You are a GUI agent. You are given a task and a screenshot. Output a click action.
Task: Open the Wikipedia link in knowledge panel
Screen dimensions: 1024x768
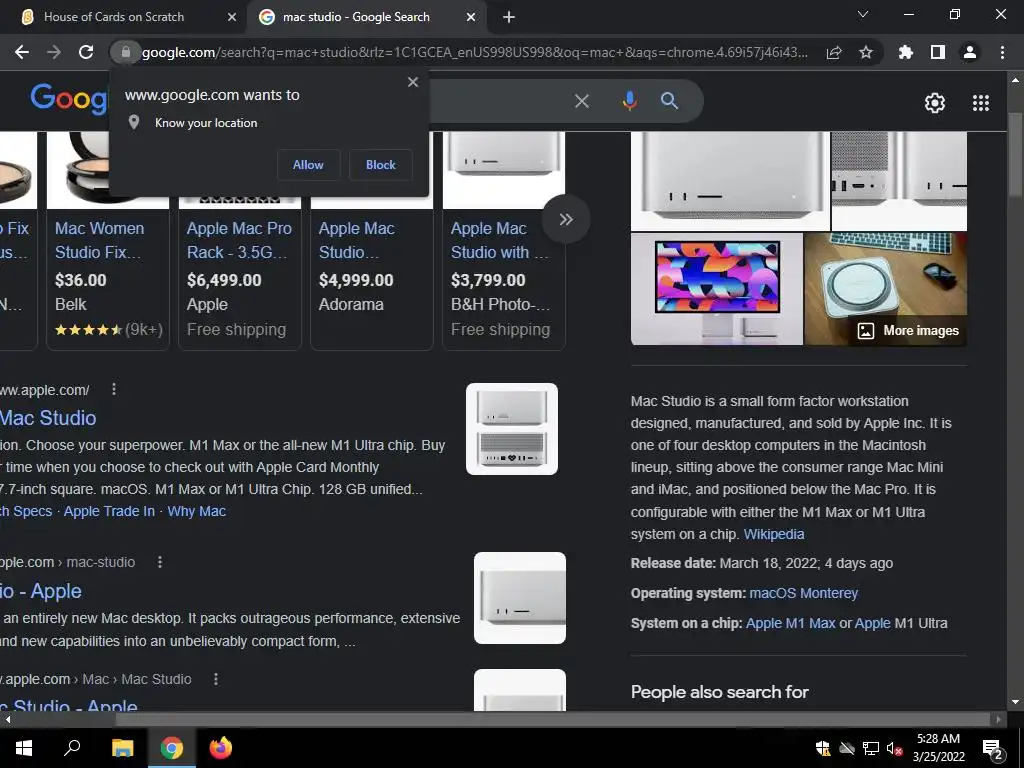point(774,534)
